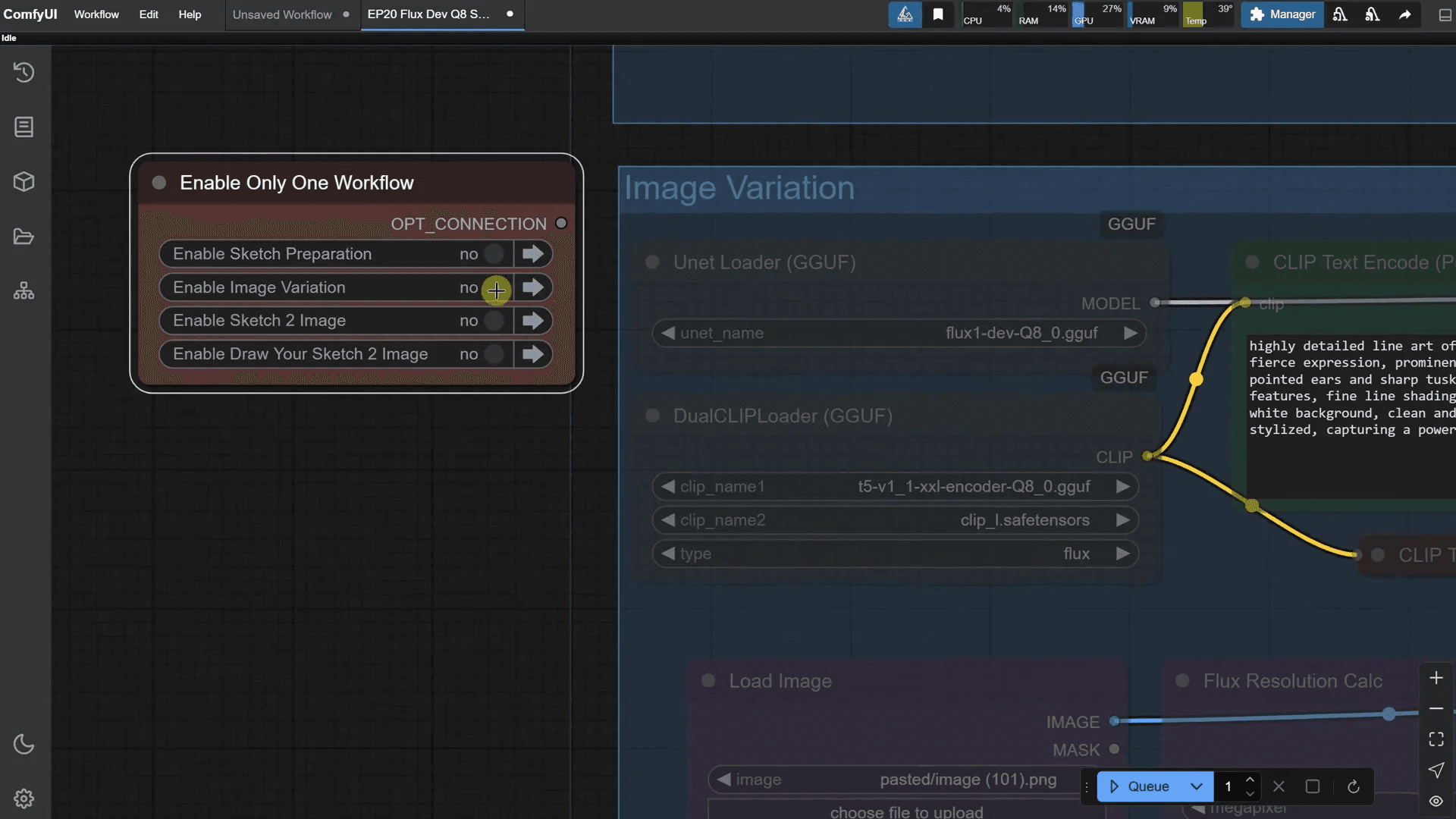Click choose file to upload button
Image resolution: width=1456 pixels, height=819 pixels.
click(x=906, y=810)
